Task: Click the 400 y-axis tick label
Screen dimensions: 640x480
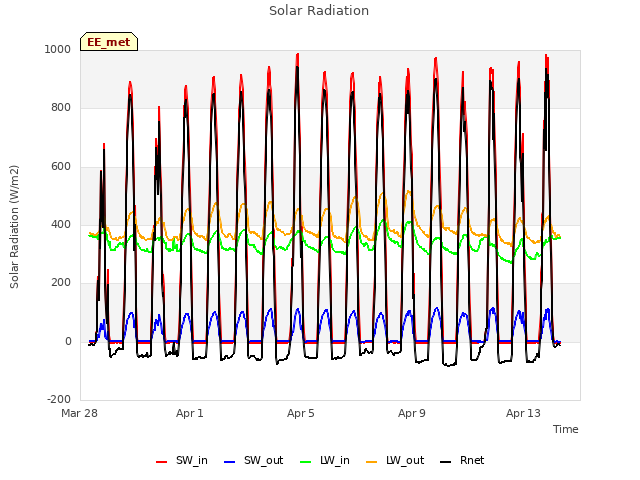Action: coord(61,224)
